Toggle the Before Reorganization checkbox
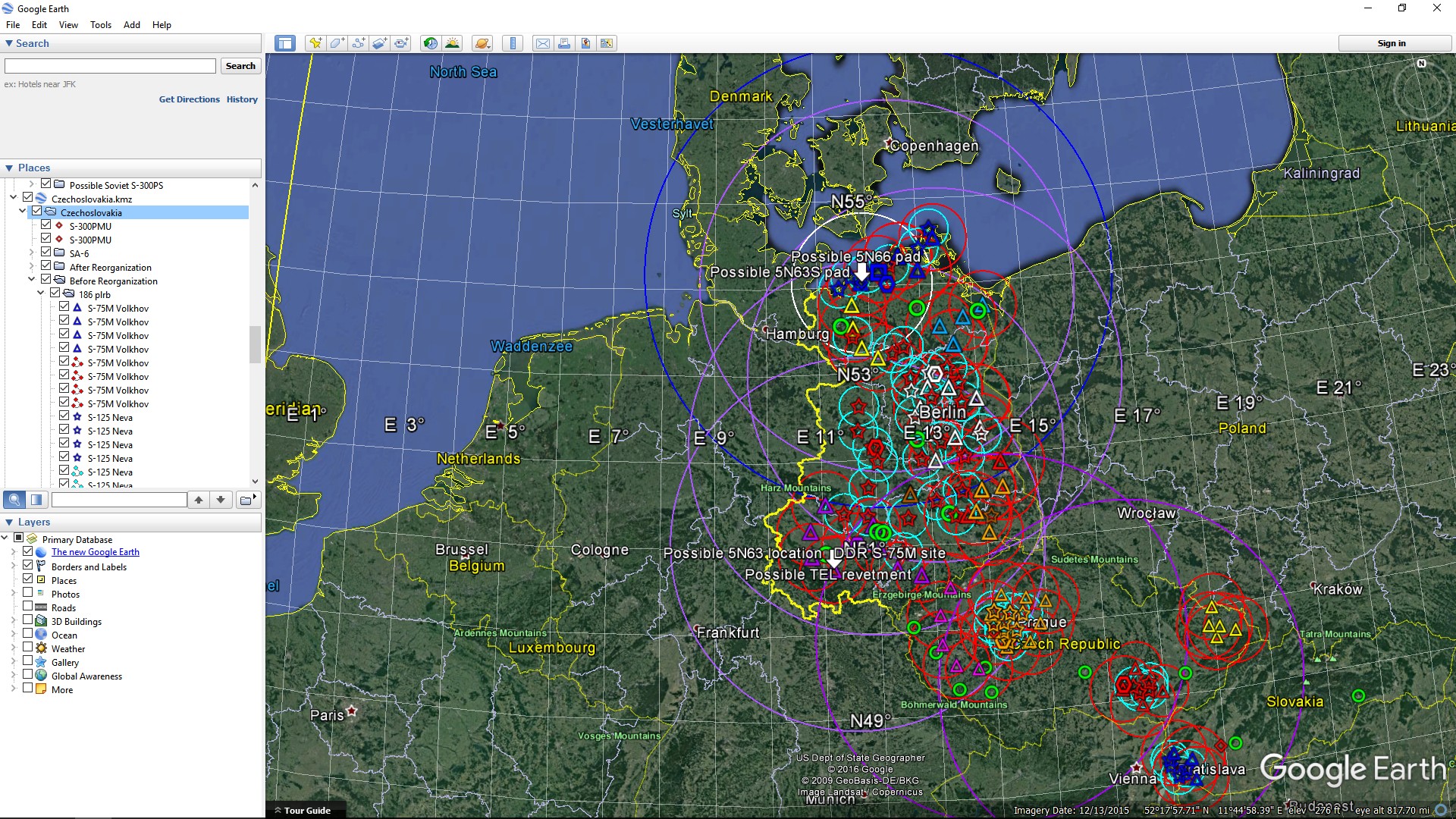1456x819 pixels. click(46, 281)
